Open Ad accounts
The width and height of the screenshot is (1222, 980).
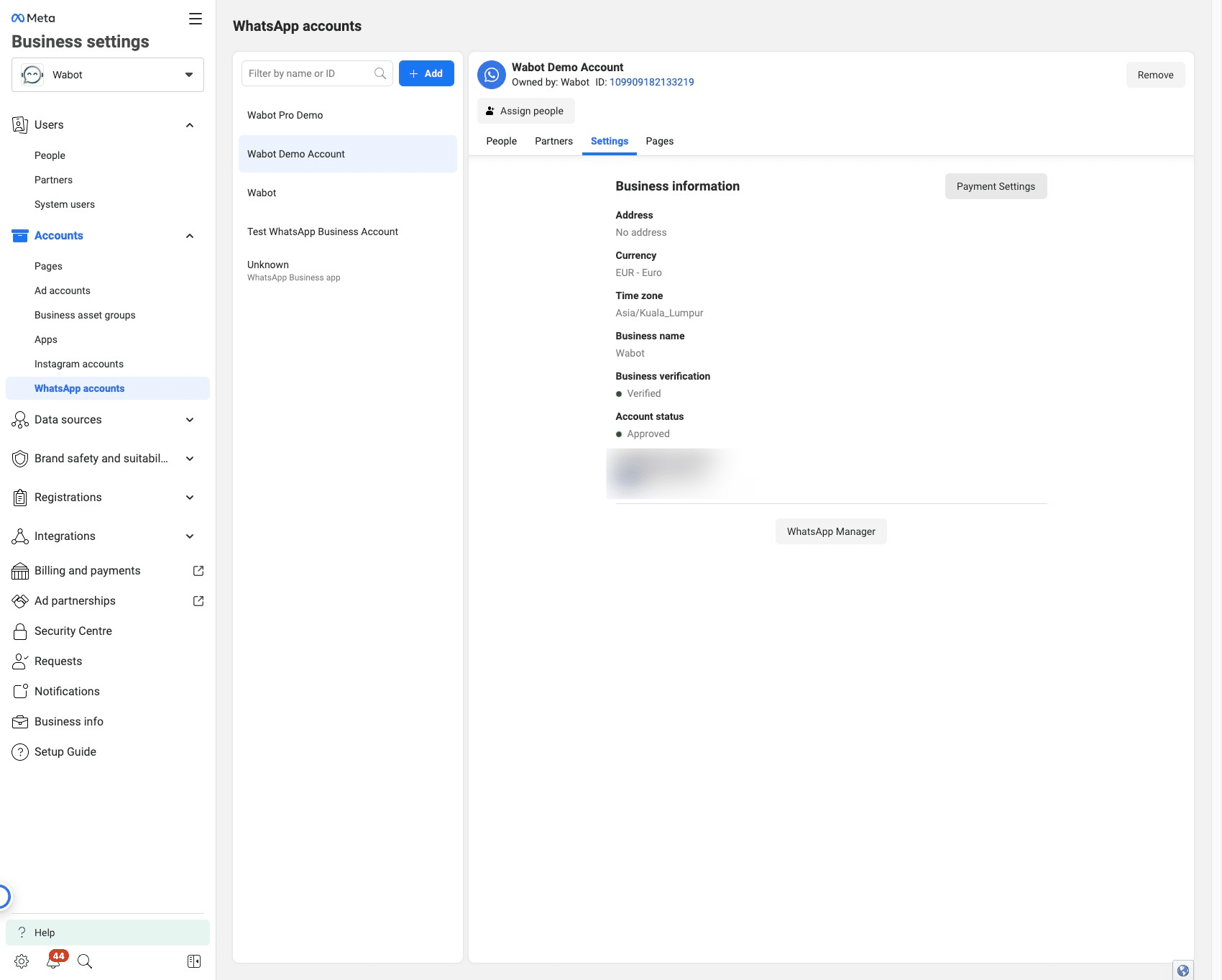63,290
